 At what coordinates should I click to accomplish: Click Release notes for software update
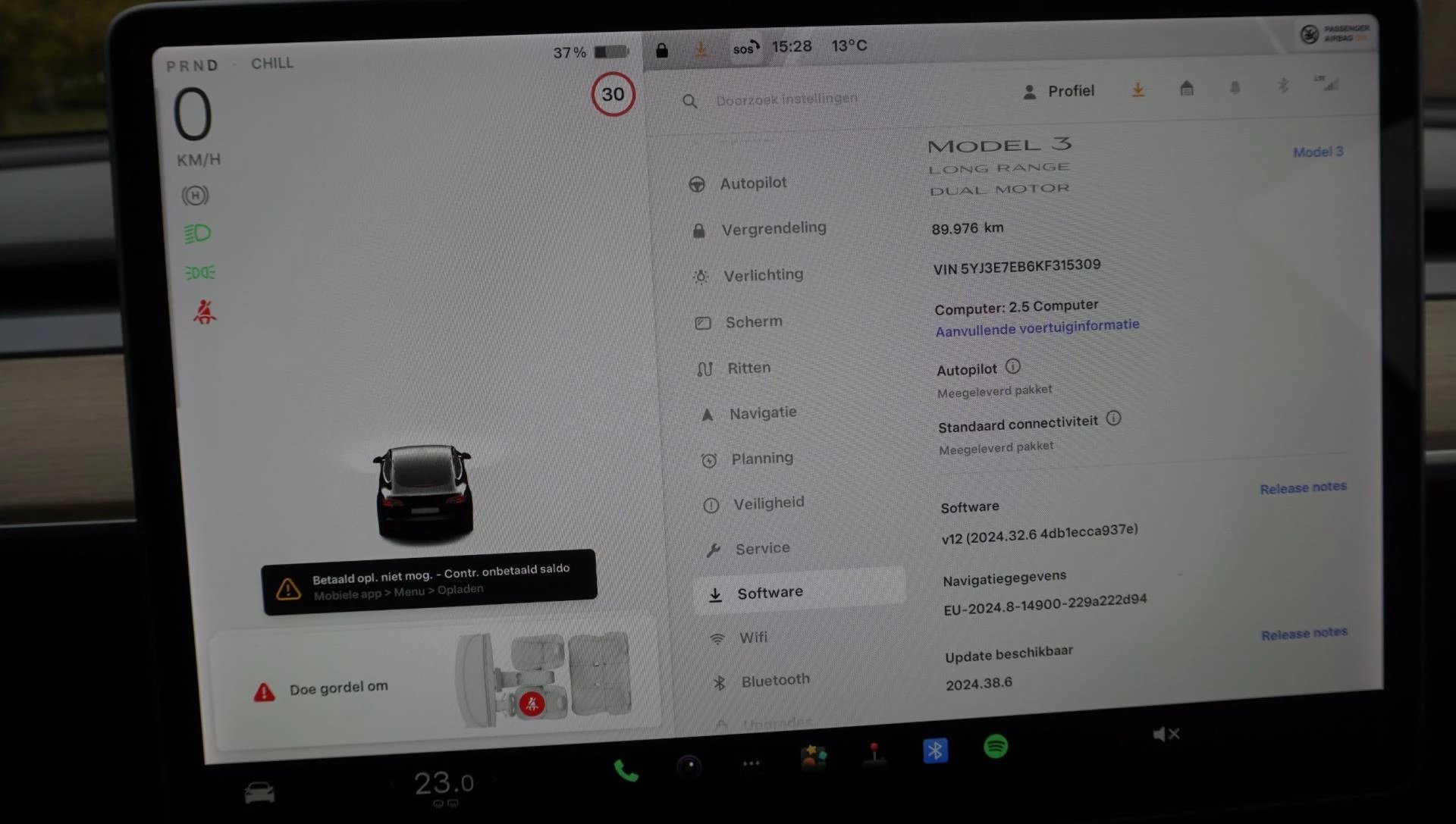pos(1305,631)
